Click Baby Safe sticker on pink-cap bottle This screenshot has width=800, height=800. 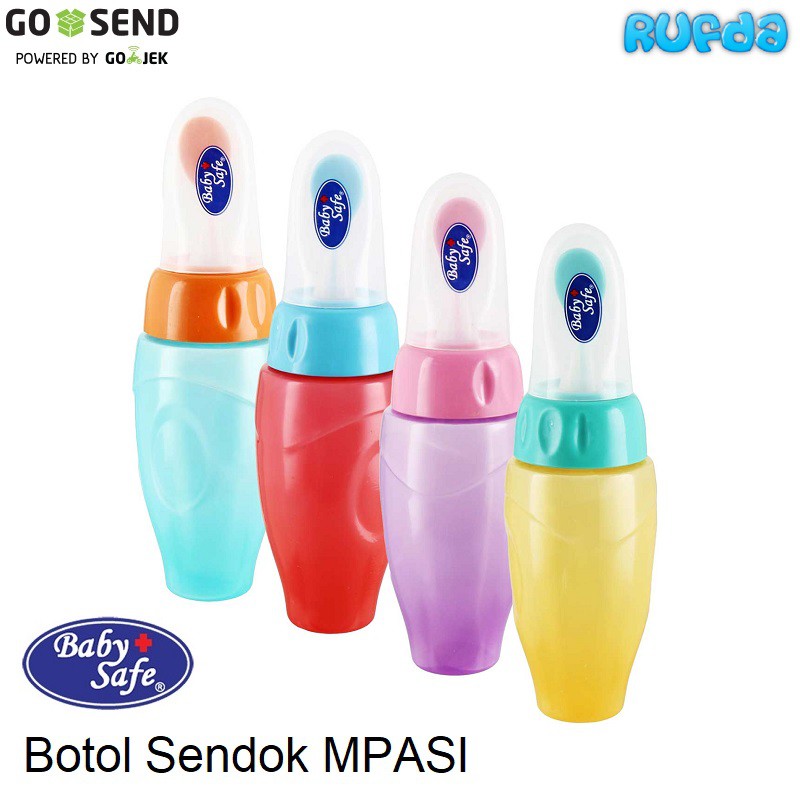459,258
